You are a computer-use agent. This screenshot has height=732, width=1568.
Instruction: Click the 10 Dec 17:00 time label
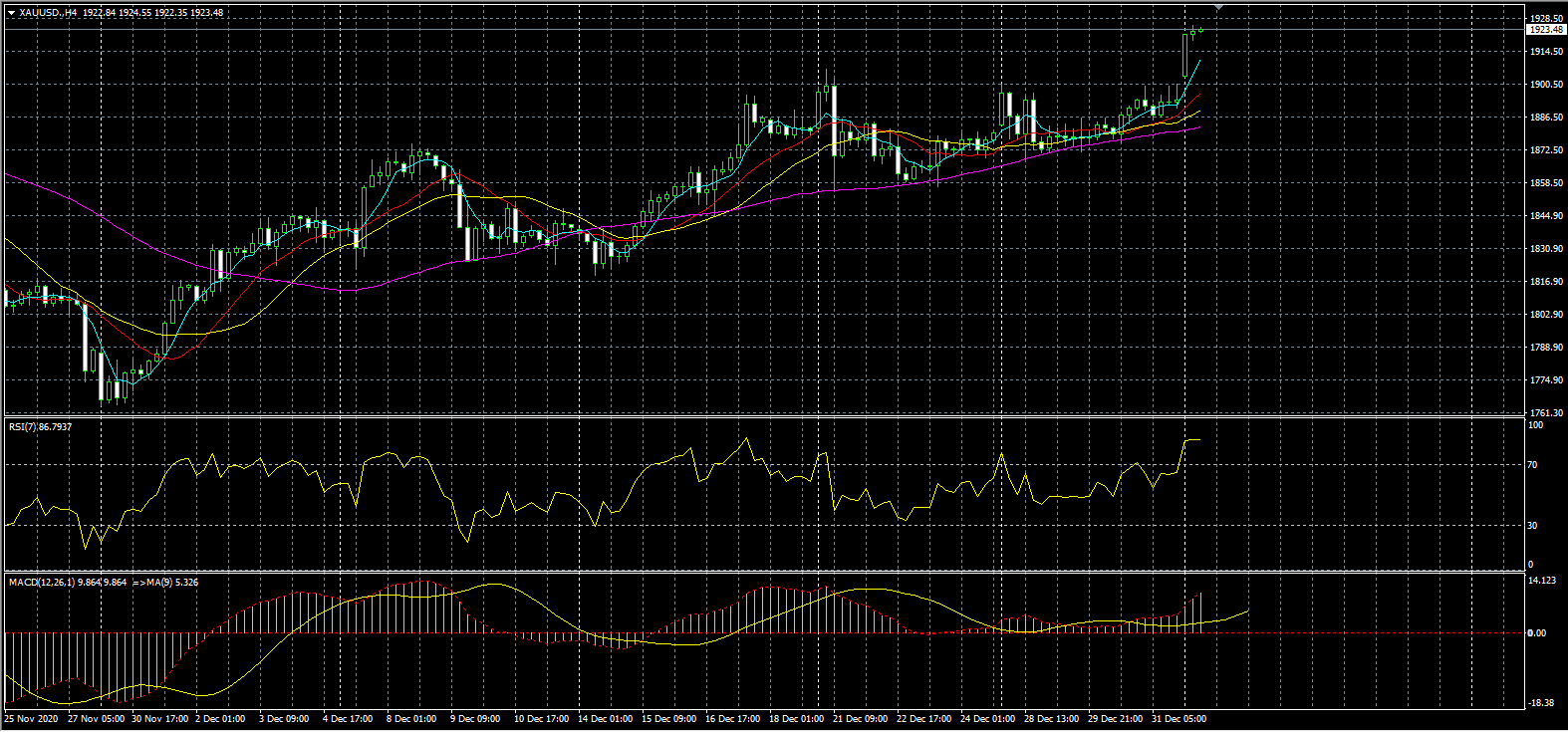pyautogui.click(x=541, y=719)
